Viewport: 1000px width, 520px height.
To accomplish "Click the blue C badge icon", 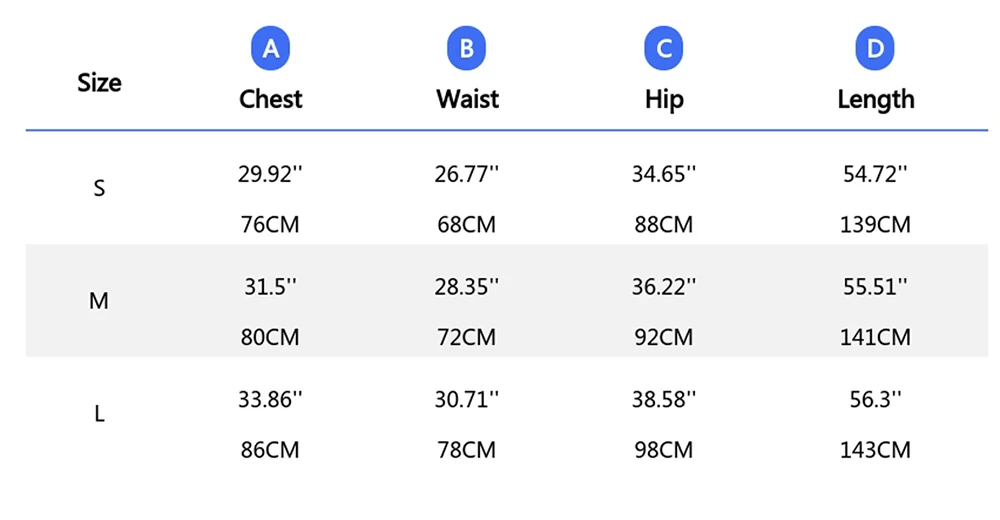I will click(x=664, y=49).
